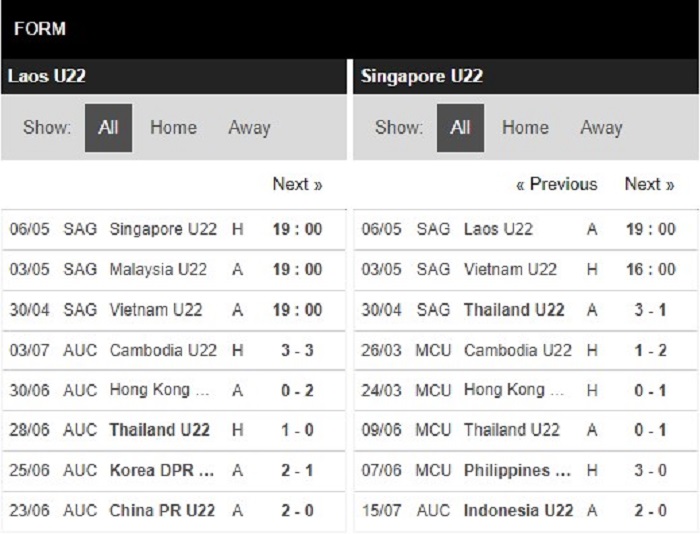Open Previous matches for Singapore U22
This screenshot has width=700, height=534.
pos(557,184)
